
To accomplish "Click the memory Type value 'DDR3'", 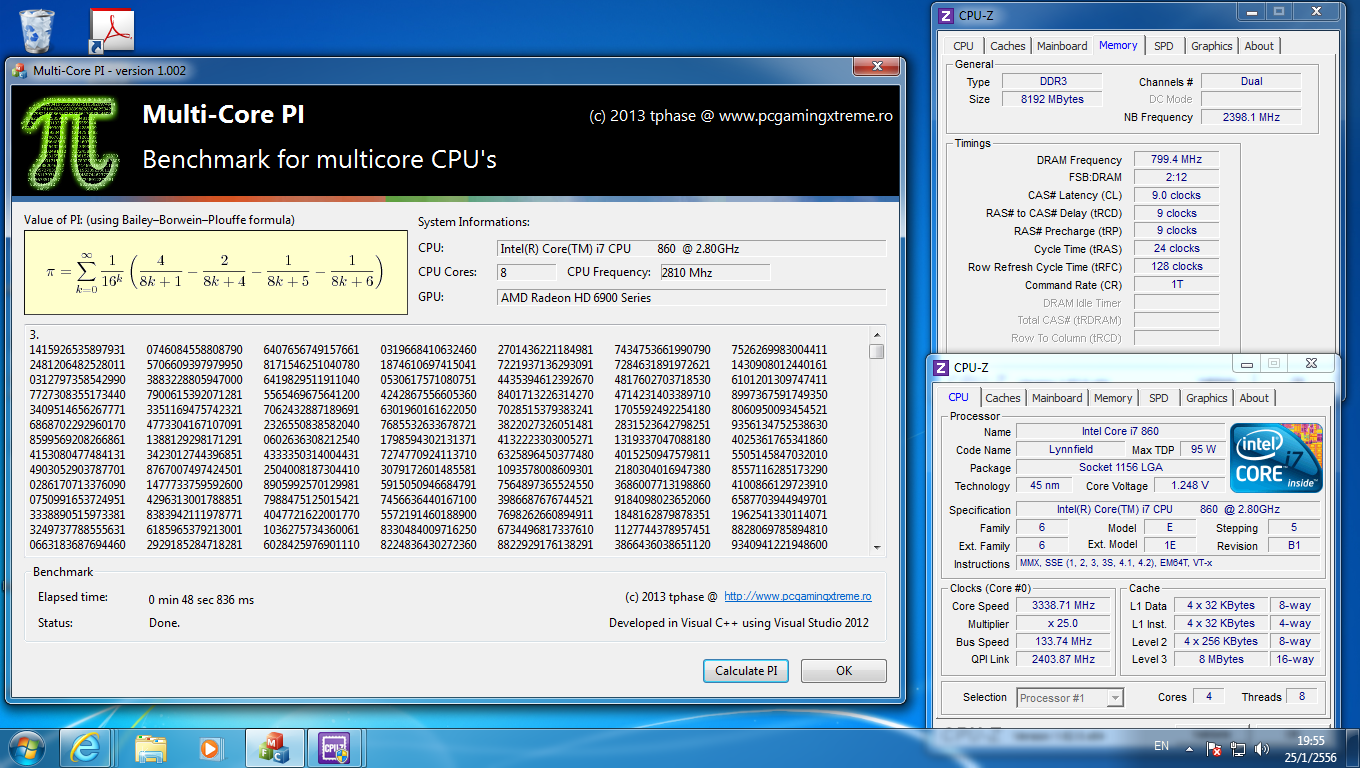I will (x=1052, y=82).
